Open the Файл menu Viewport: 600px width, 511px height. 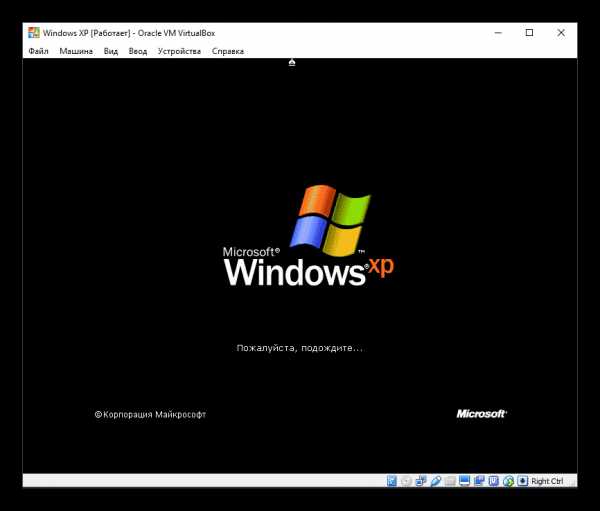tap(39, 51)
